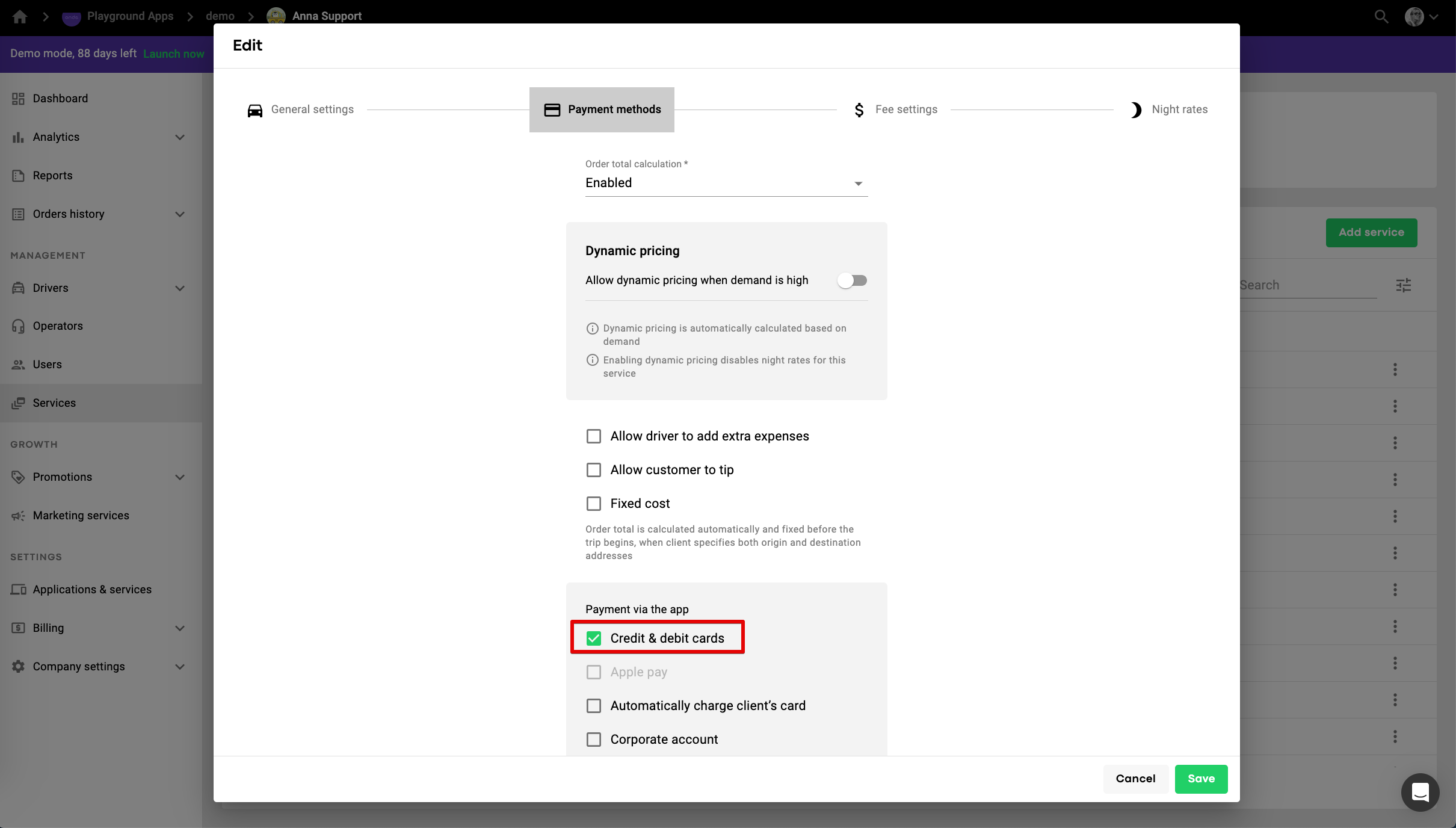Viewport: 1456px width, 828px height.
Task: Click the Launch now link
Action: coord(173,54)
